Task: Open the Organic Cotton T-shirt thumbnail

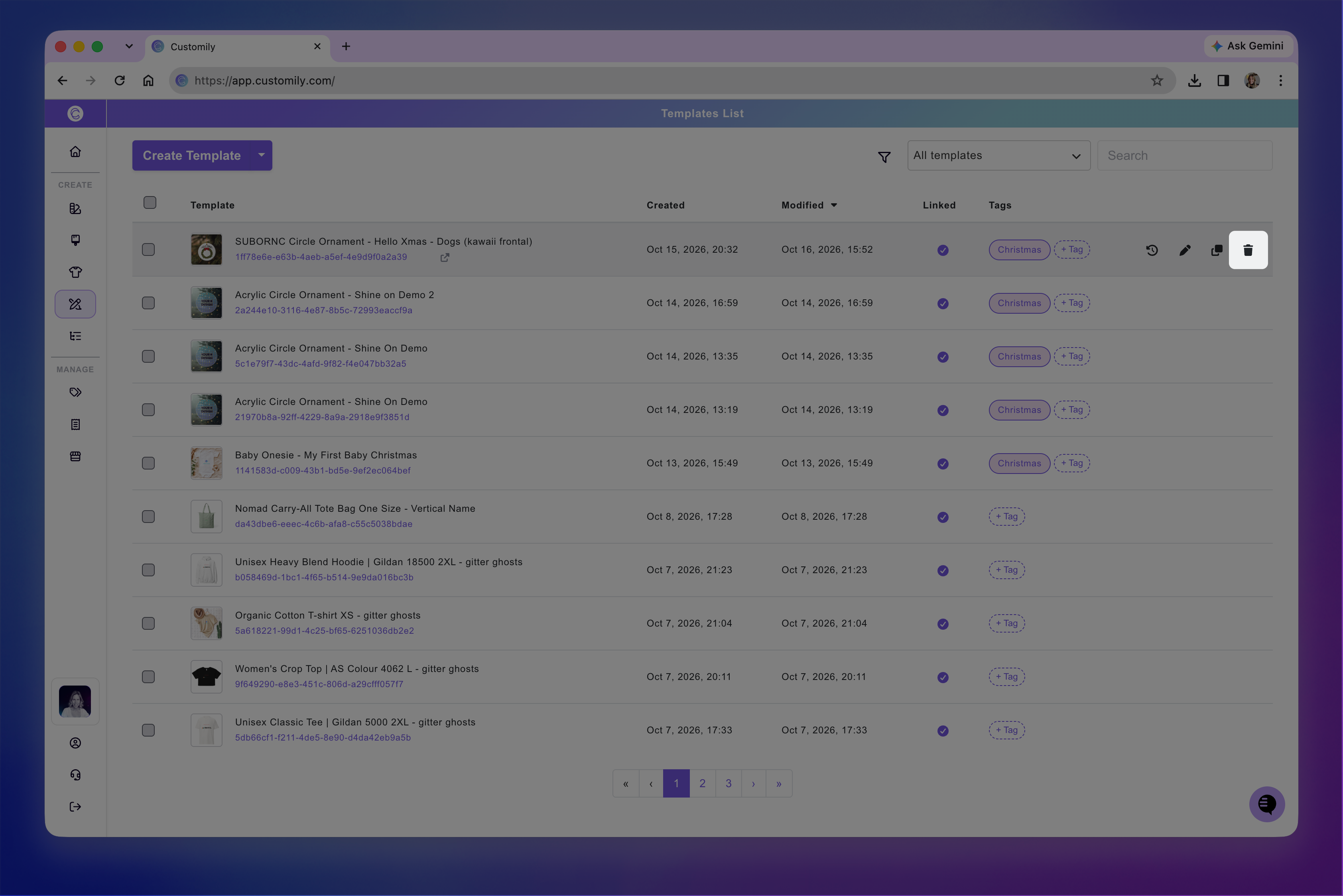Action: coord(207,623)
